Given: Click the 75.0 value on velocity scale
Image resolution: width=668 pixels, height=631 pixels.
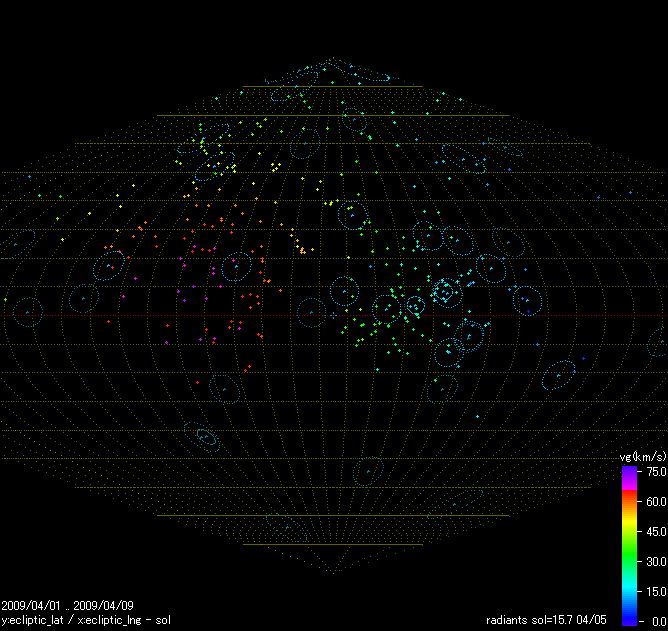Looking at the screenshot, I should [656, 472].
